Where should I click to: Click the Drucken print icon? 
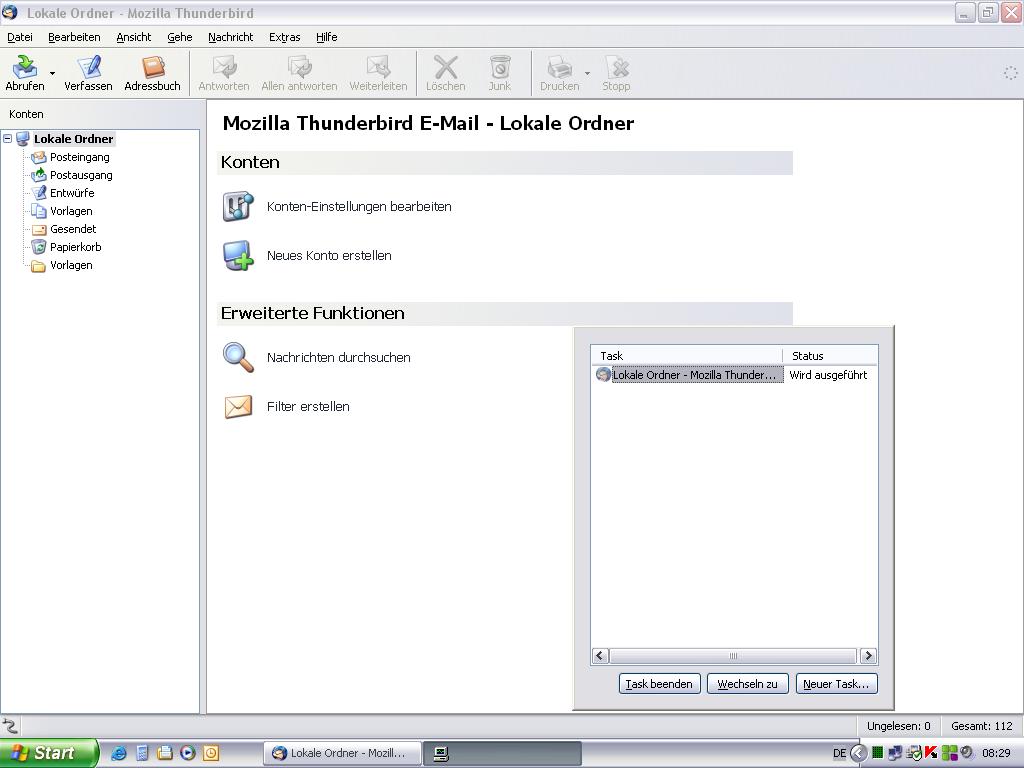559,67
